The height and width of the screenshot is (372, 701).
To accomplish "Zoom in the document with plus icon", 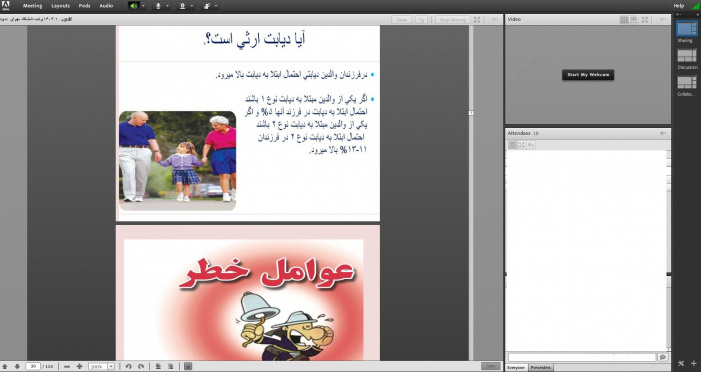I will [x=80, y=367].
